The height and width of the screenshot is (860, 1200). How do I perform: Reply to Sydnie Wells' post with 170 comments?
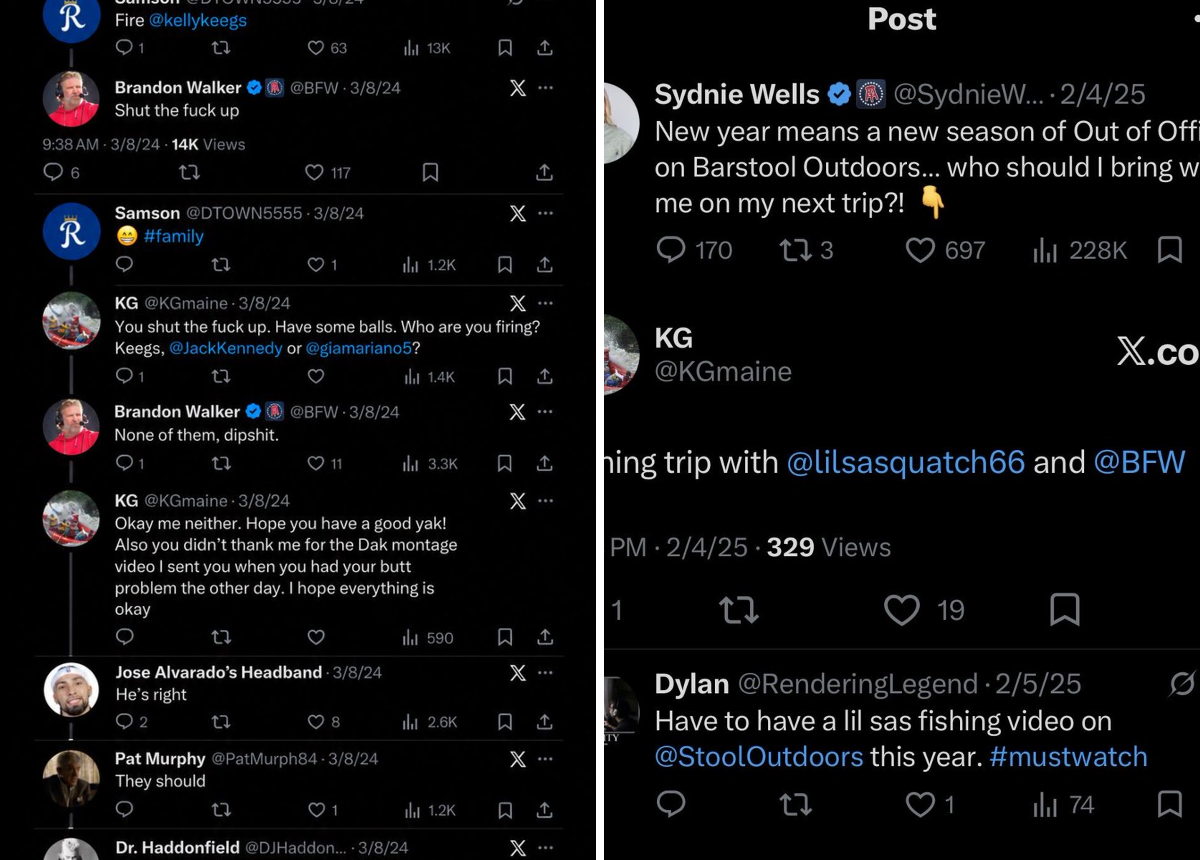coord(671,249)
